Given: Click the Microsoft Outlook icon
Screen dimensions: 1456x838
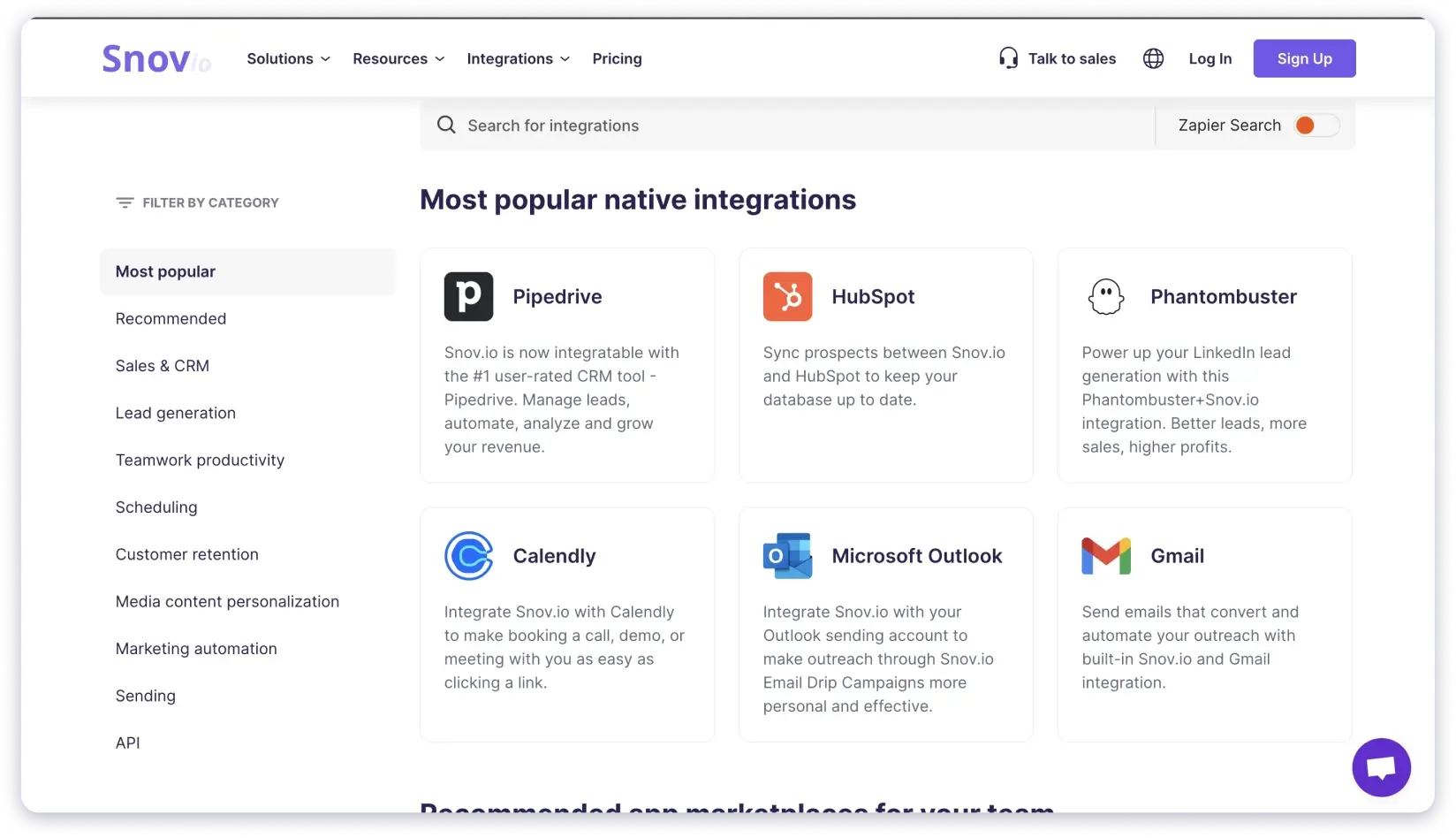Looking at the screenshot, I should 787,555.
